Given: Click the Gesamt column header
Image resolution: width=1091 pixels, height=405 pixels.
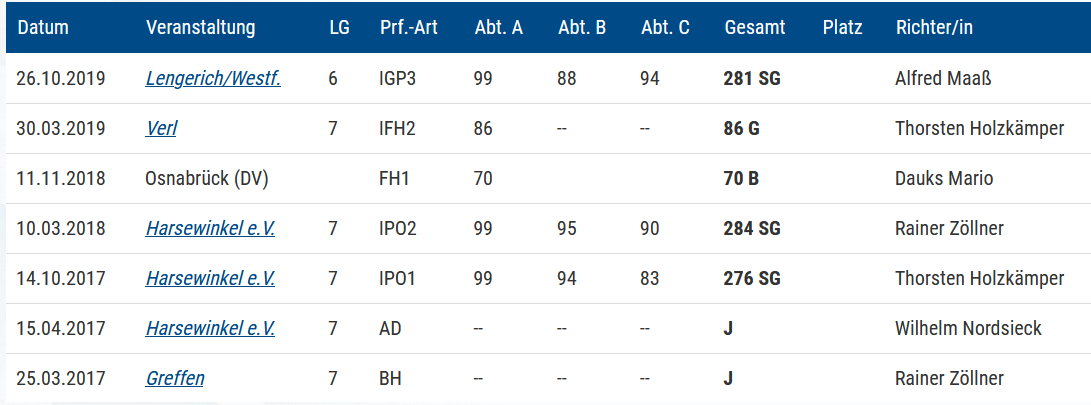Looking at the screenshot, I should click(755, 28).
